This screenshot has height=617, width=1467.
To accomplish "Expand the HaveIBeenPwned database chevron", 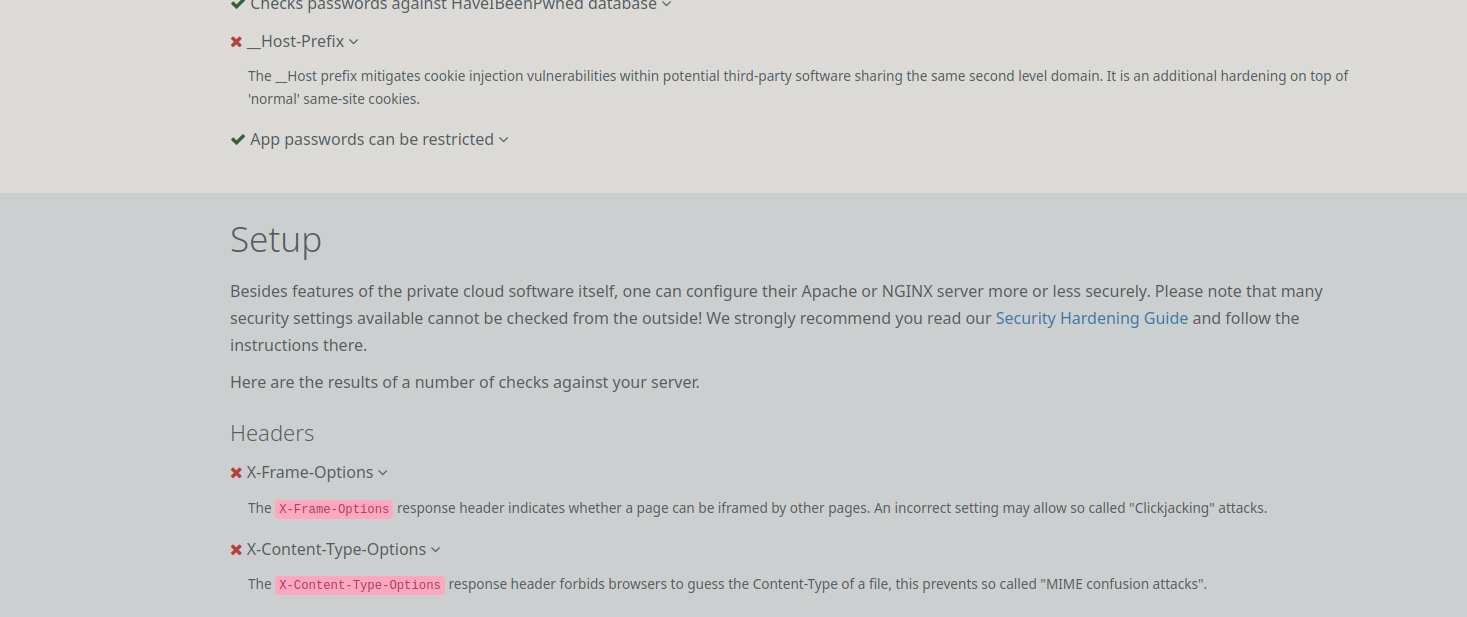I will point(667,5).
